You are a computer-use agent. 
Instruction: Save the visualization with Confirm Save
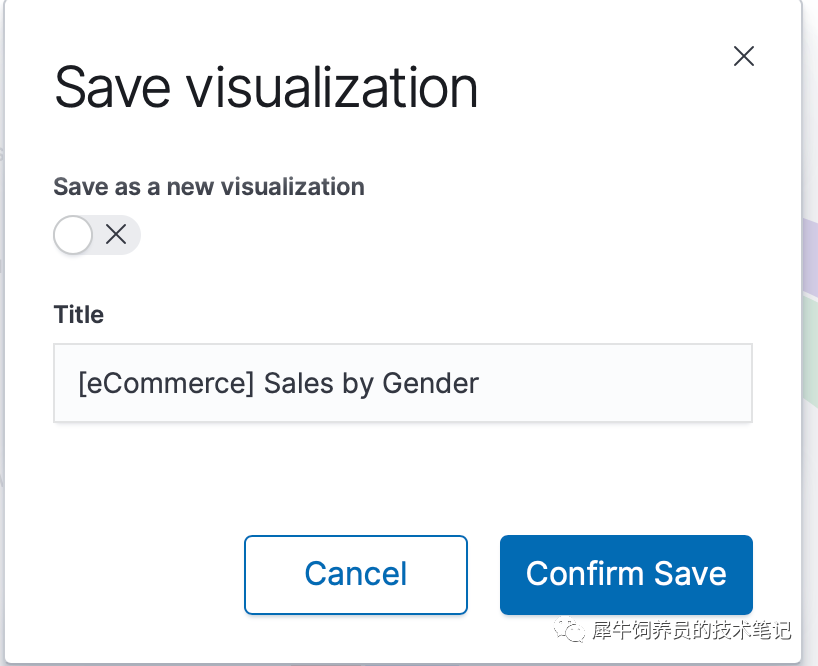click(626, 574)
